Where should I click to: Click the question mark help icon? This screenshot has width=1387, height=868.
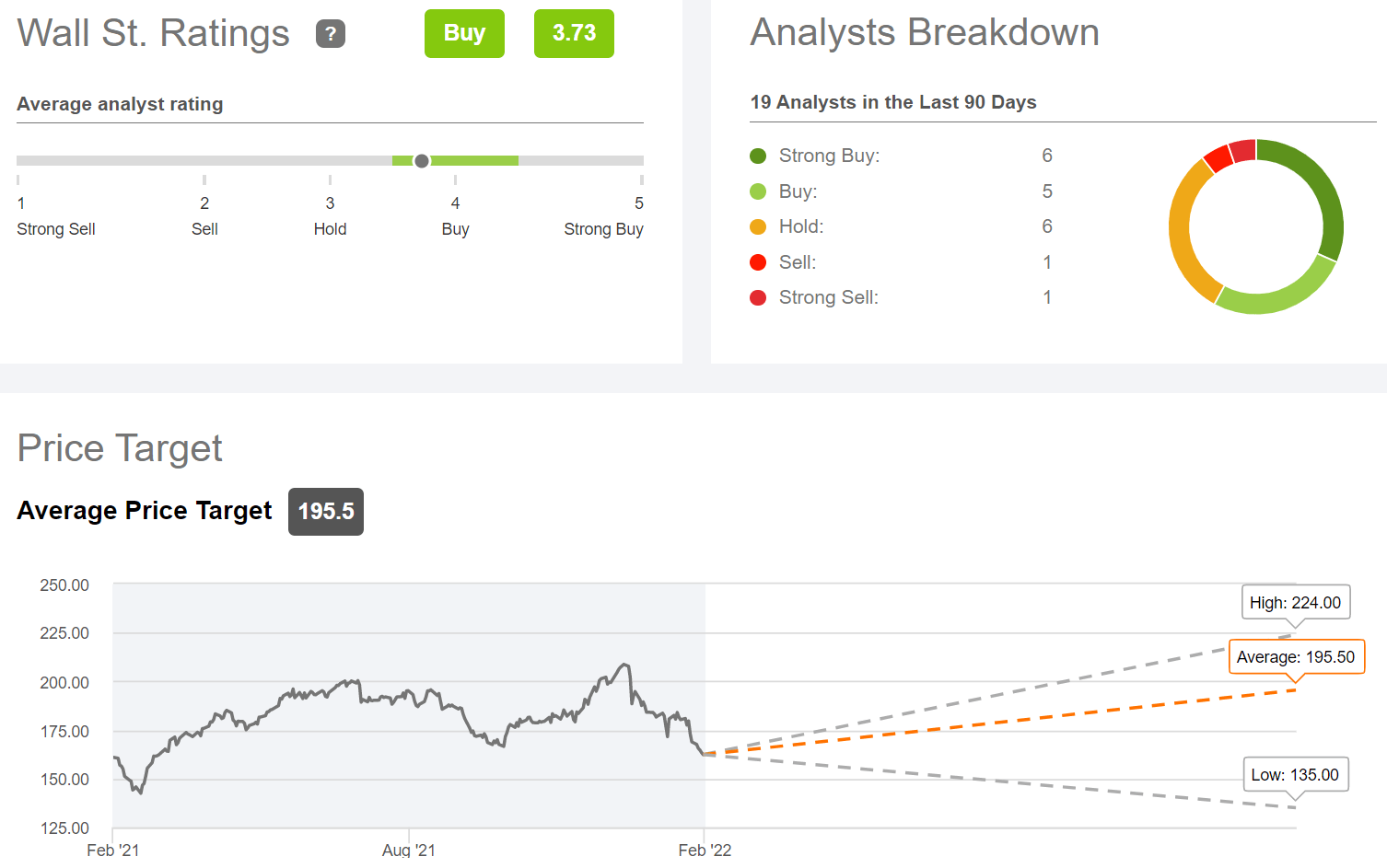pyautogui.click(x=331, y=34)
